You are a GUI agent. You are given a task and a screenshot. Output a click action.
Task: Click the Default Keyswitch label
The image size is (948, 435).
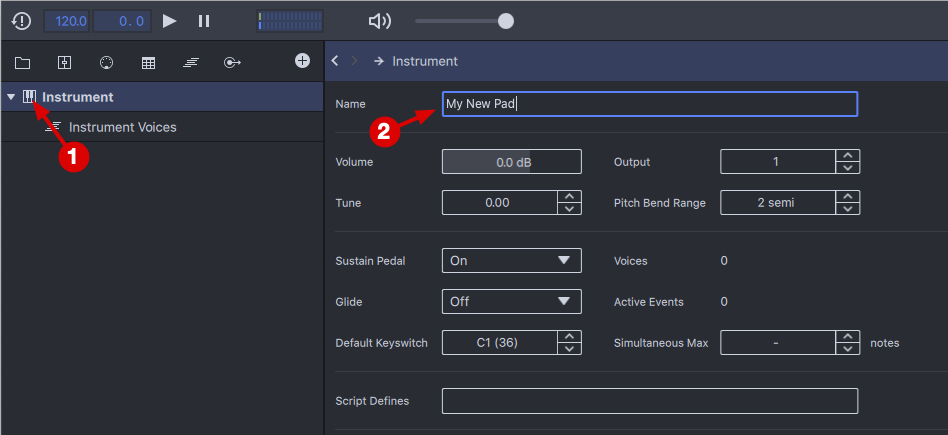click(381, 343)
